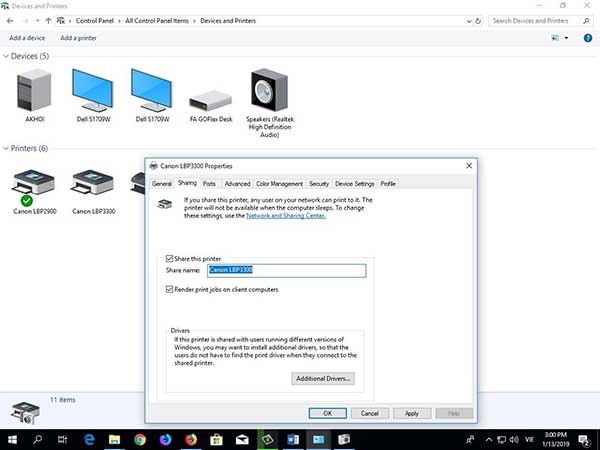This screenshot has width=600, height=450.
Task: Switch to the Device Settings tab
Action: 354,184
